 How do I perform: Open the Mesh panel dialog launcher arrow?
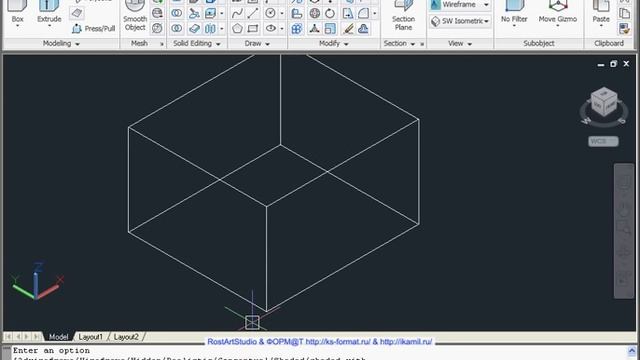click(x=162, y=44)
